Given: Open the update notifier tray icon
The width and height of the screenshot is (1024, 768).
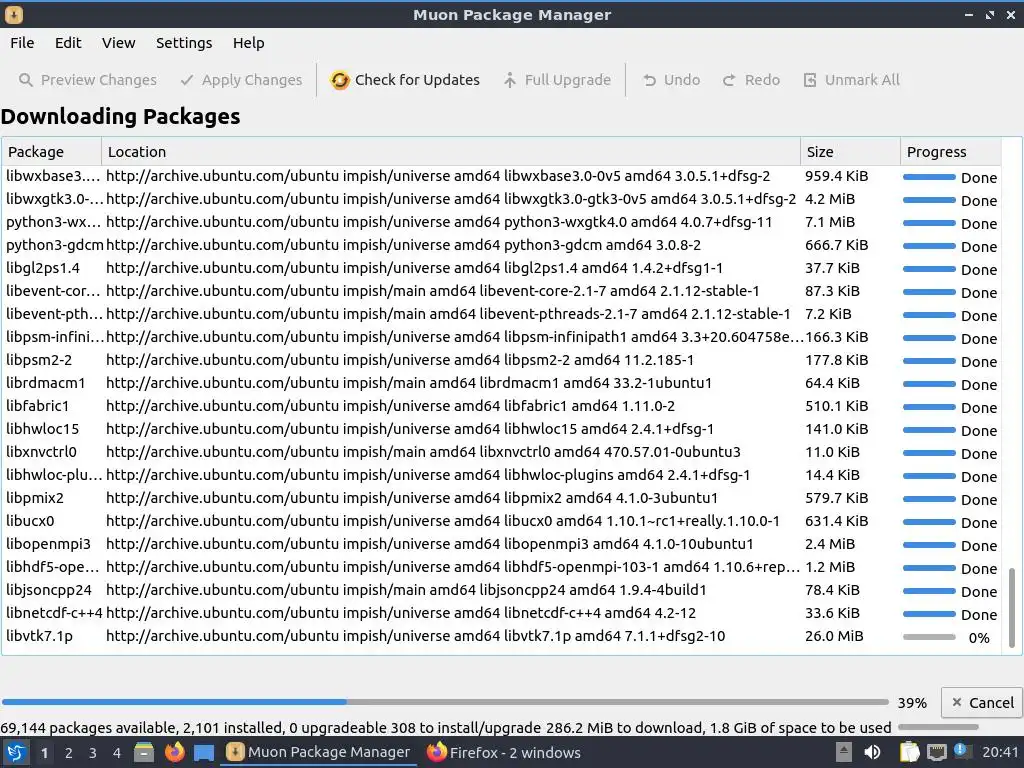Looking at the screenshot, I should pos(961,750).
